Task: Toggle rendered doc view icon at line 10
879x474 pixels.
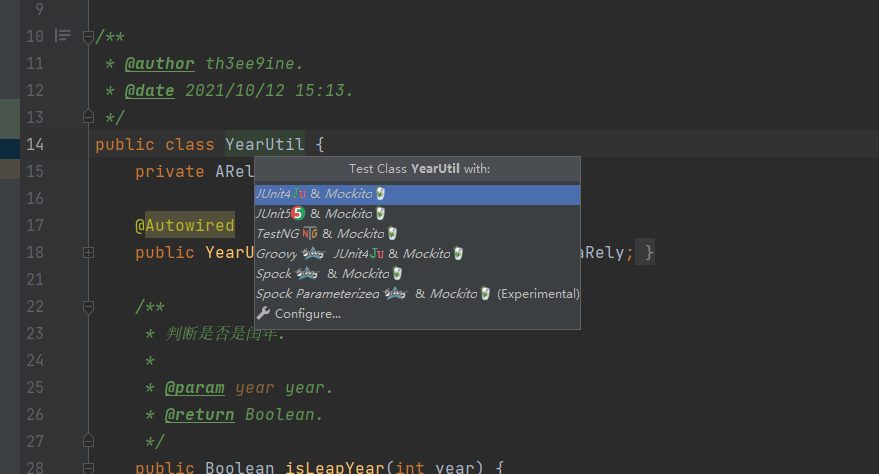Action: pyautogui.click(x=63, y=36)
